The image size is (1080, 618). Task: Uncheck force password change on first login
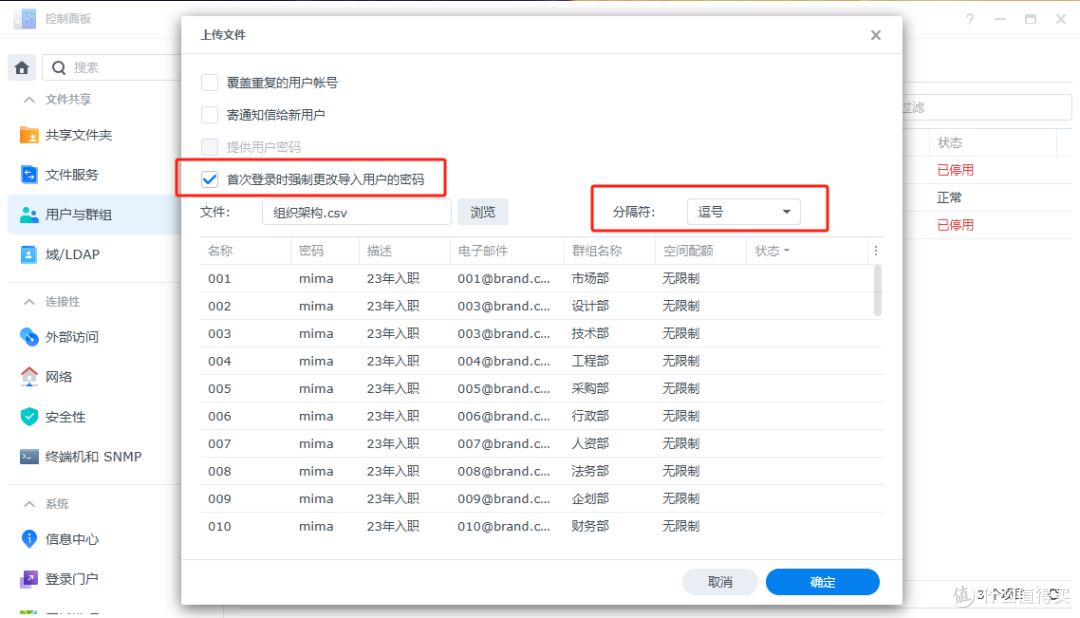pyautogui.click(x=209, y=179)
